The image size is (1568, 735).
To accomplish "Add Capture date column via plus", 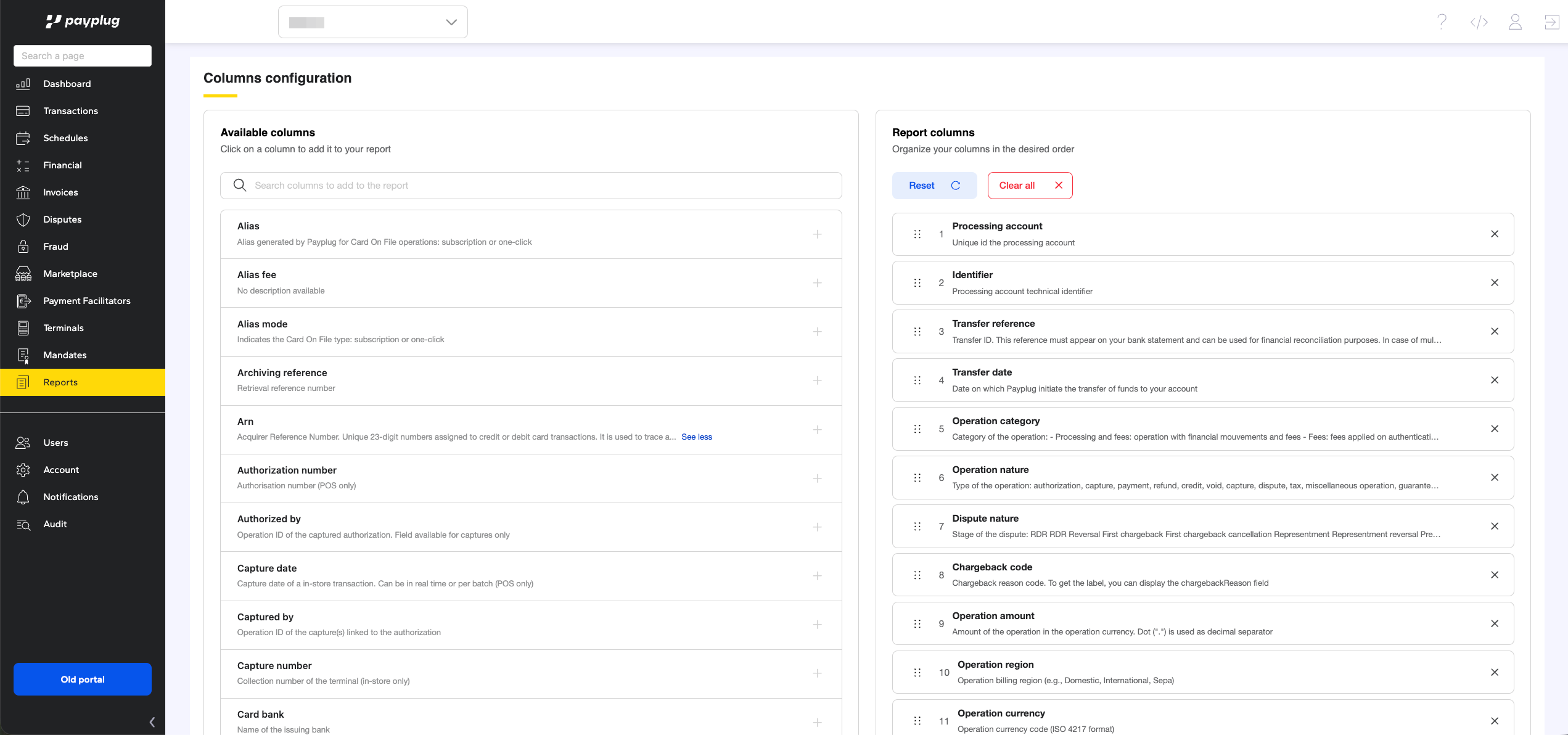I will point(817,576).
